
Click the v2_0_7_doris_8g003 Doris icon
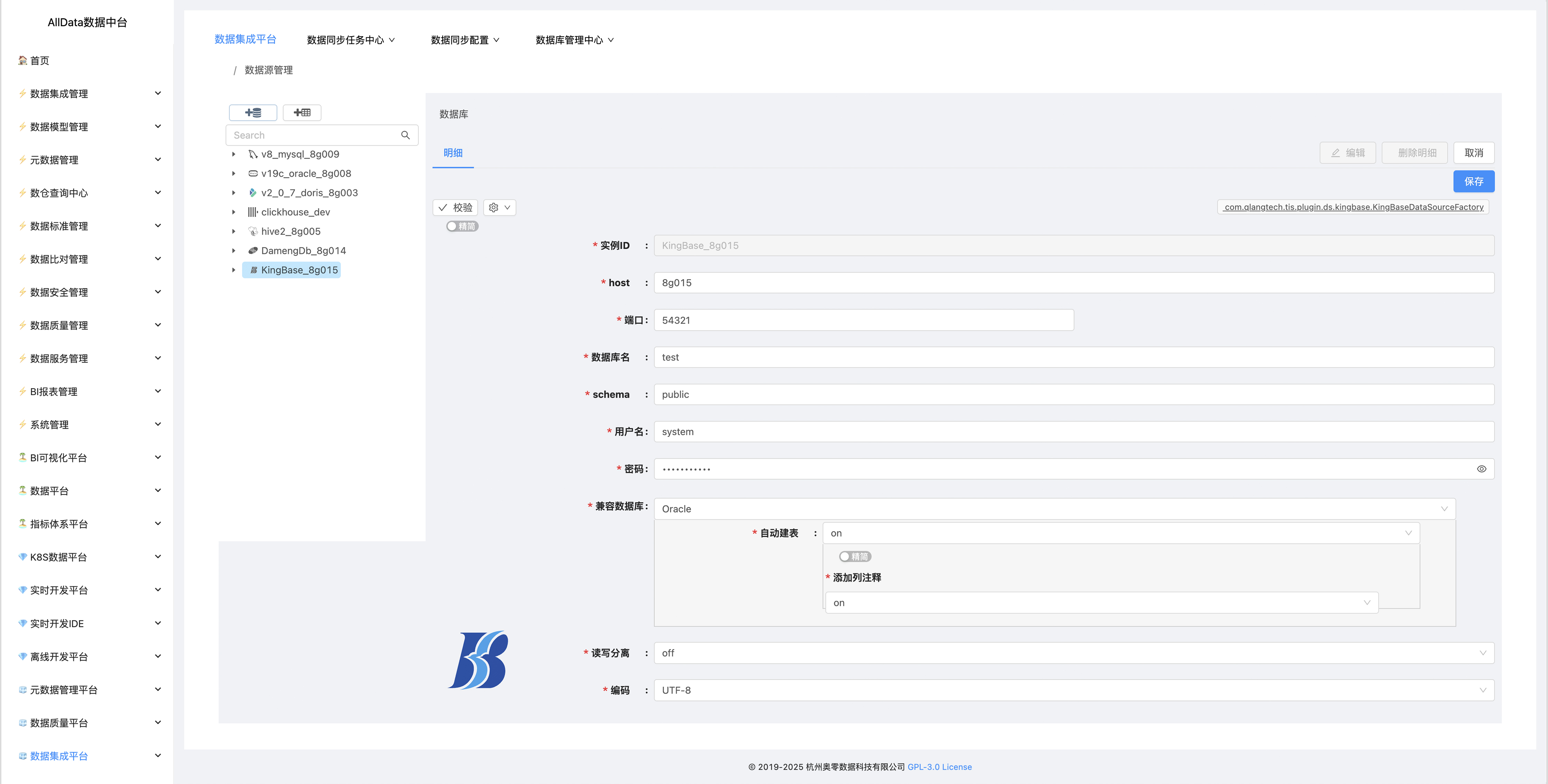pos(253,193)
